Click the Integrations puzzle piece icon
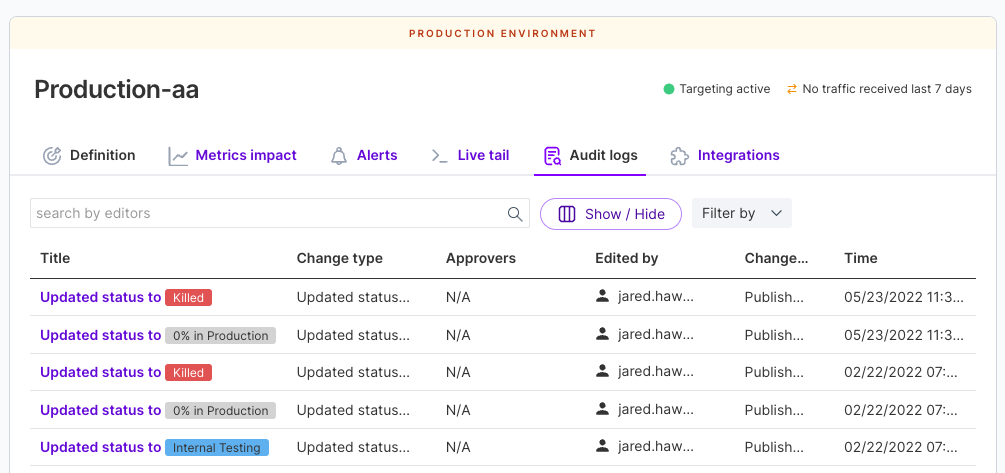 (679, 156)
